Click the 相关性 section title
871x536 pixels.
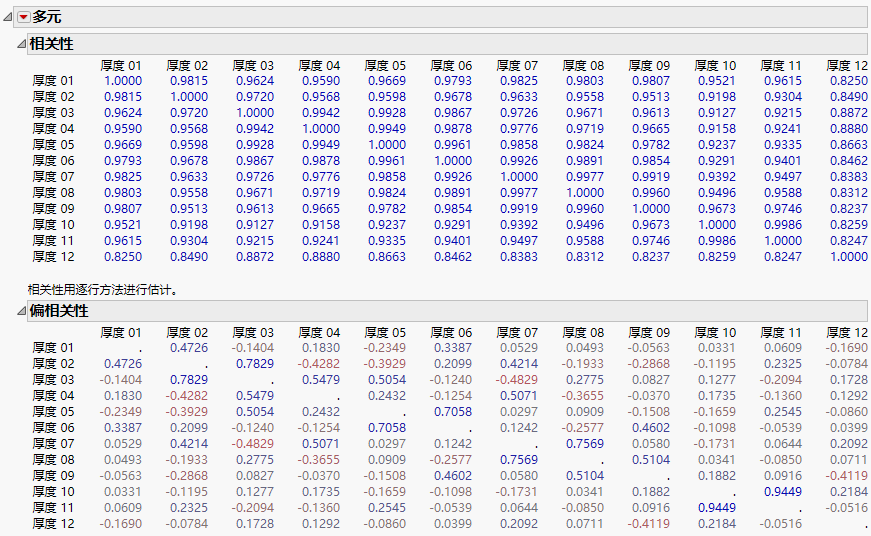click(51, 44)
